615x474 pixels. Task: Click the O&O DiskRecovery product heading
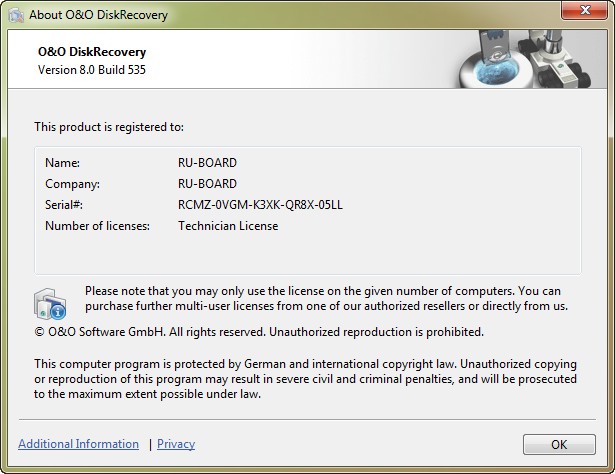(92, 52)
